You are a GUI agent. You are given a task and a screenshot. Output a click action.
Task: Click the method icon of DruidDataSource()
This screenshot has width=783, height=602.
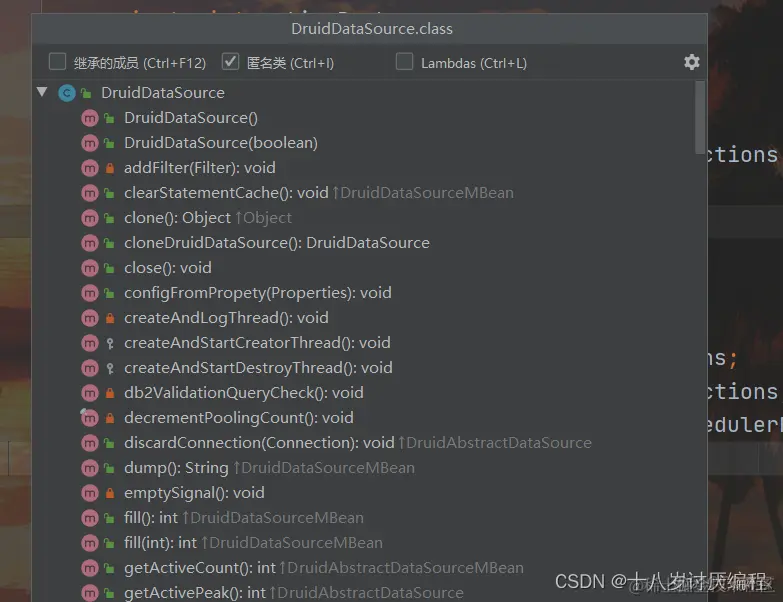click(90, 118)
